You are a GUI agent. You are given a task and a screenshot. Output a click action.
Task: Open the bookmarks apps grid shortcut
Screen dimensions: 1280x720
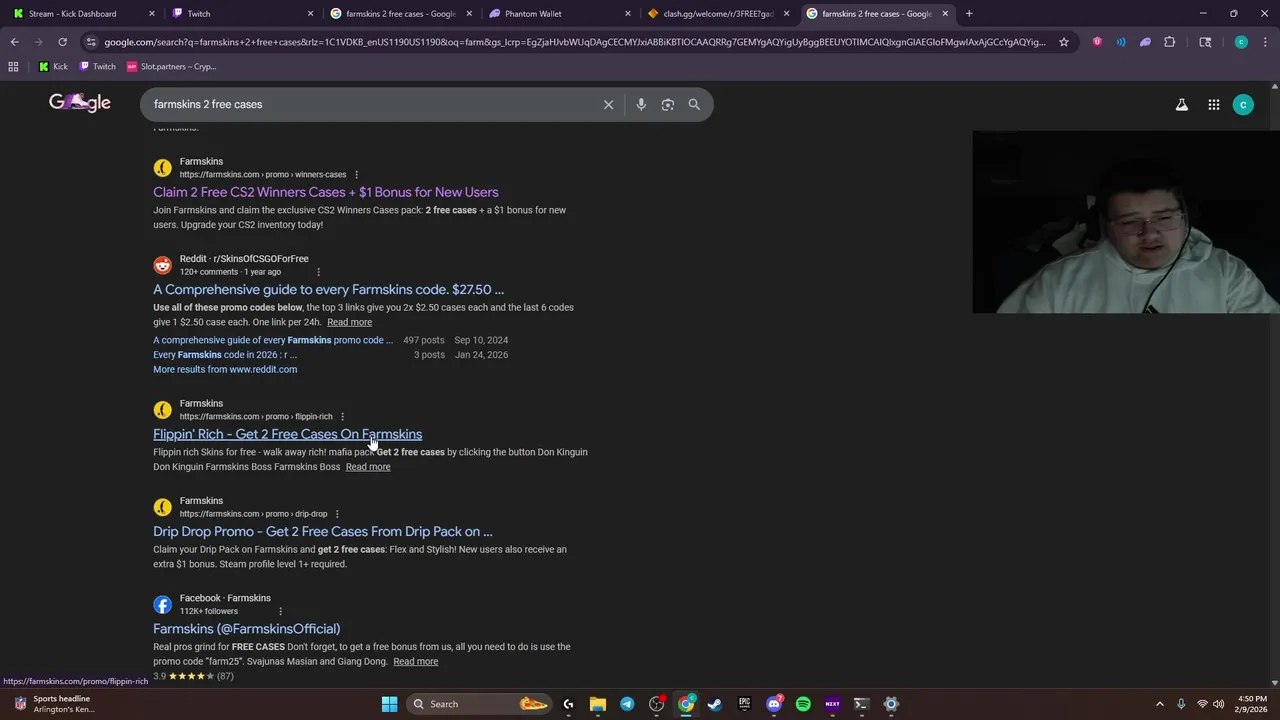coord(13,66)
